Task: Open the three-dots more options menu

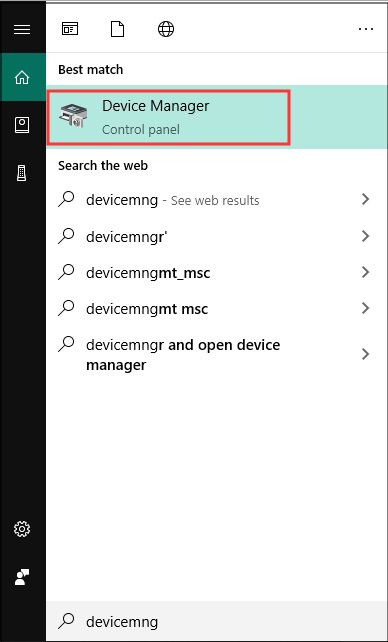Action: (365, 29)
